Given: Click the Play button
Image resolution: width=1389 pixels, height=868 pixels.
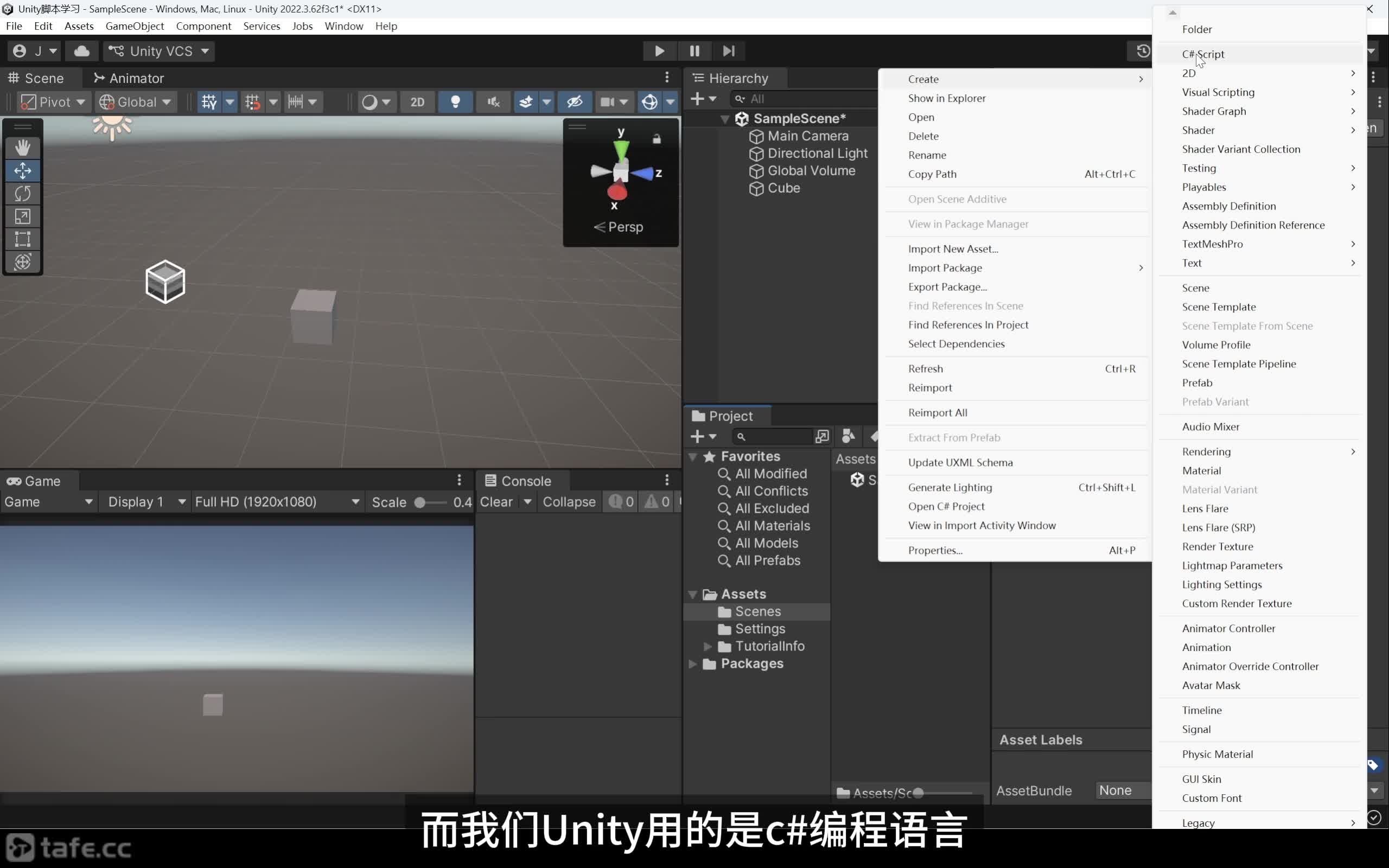Looking at the screenshot, I should (x=659, y=51).
